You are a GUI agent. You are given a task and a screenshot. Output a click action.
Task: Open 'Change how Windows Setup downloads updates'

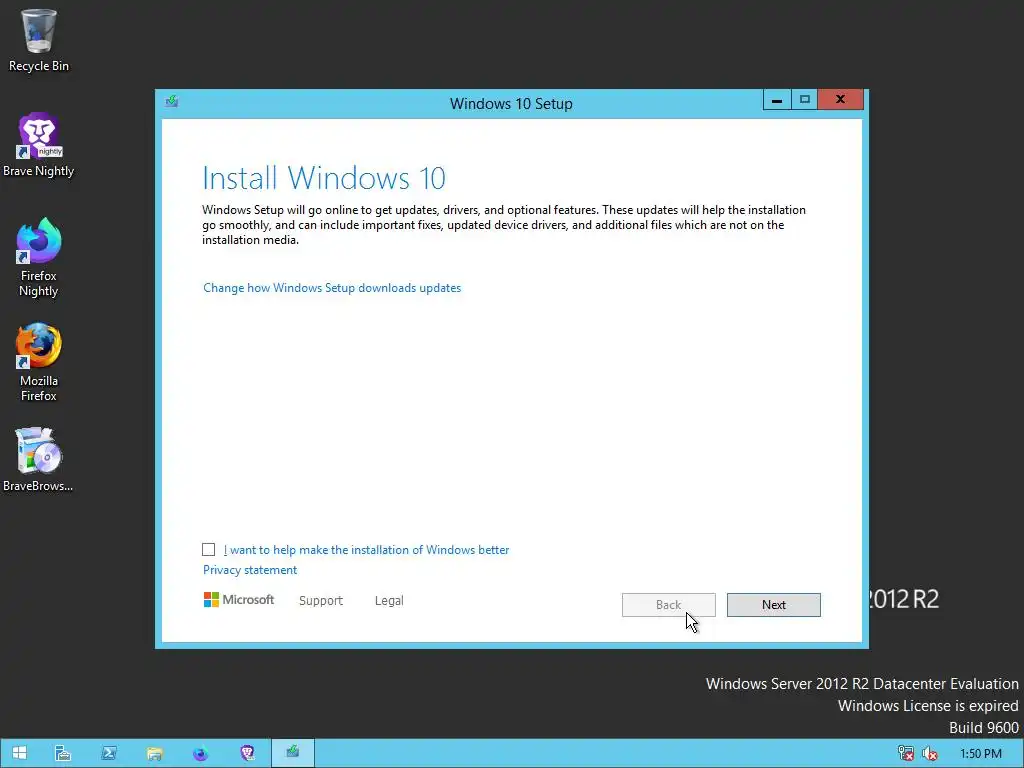pos(332,288)
